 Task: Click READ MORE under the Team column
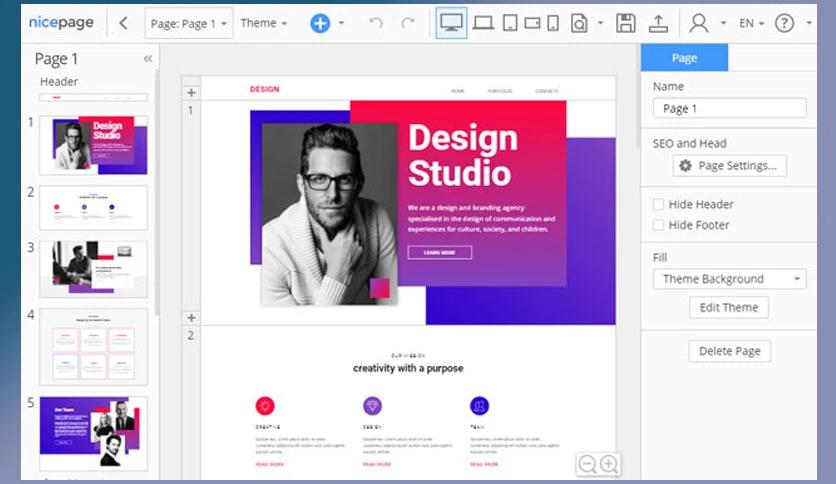484,464
